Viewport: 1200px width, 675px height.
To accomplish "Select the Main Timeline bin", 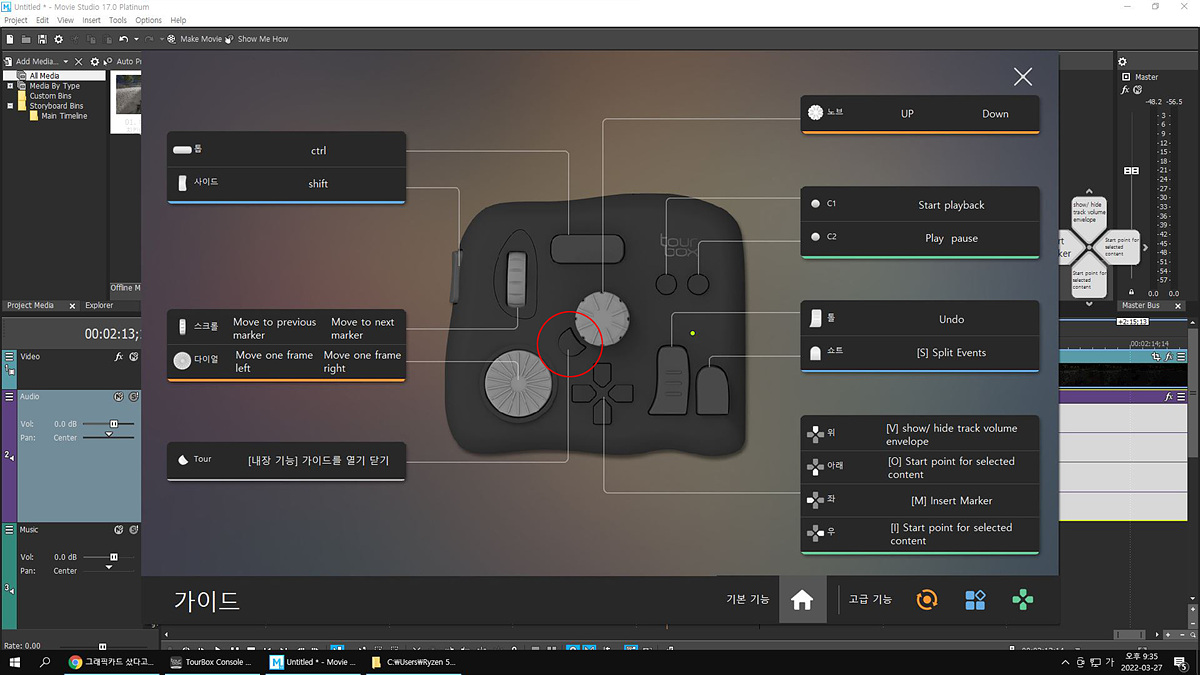I will 64,116.
